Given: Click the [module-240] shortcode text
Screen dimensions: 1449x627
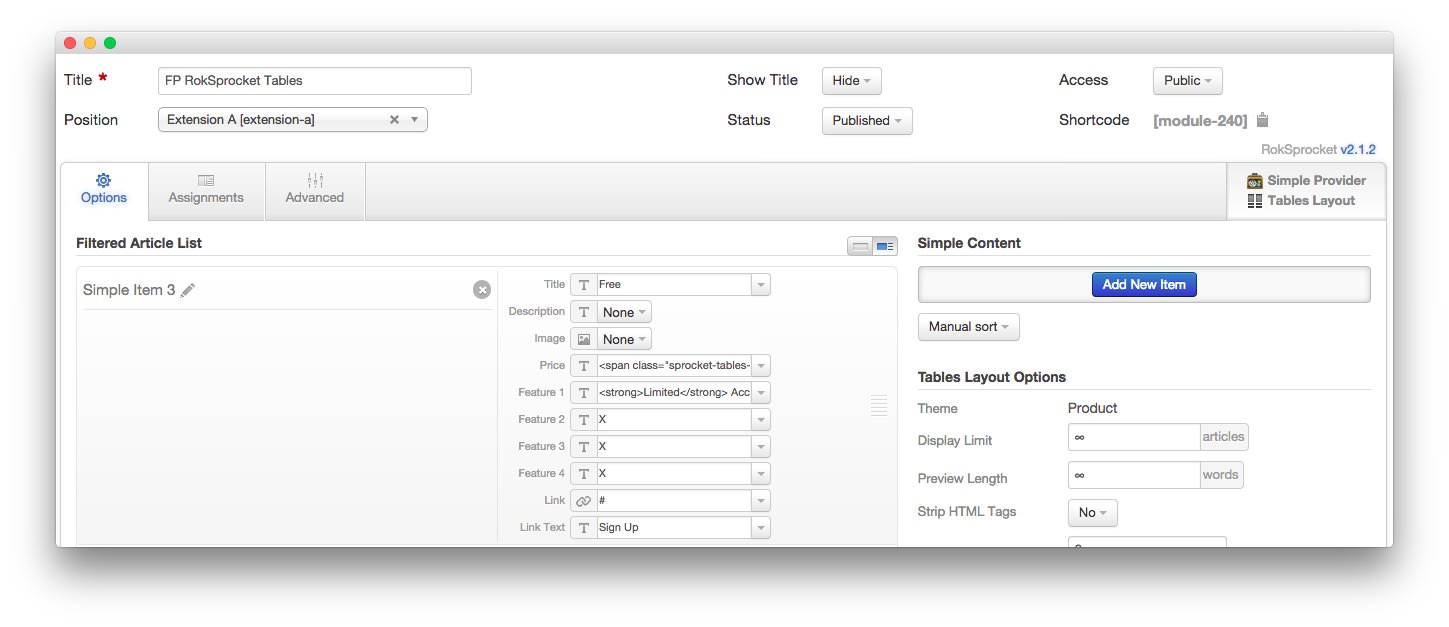Looking at the screenshot, I should [x=1200, y=121].
